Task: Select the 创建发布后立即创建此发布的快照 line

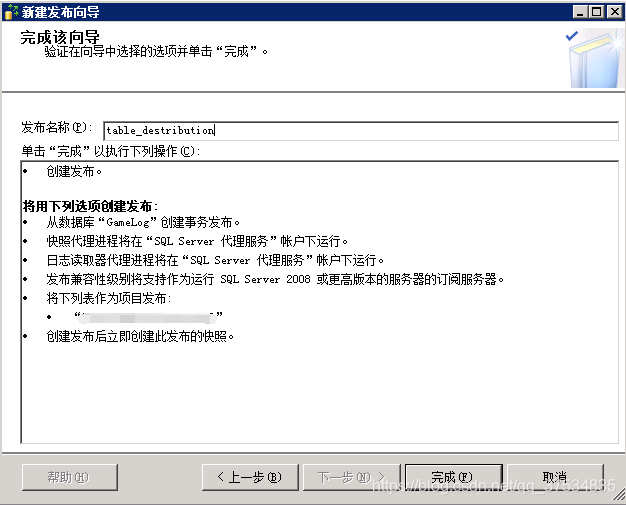Action: pyautogui.click(x=140, y=337)
